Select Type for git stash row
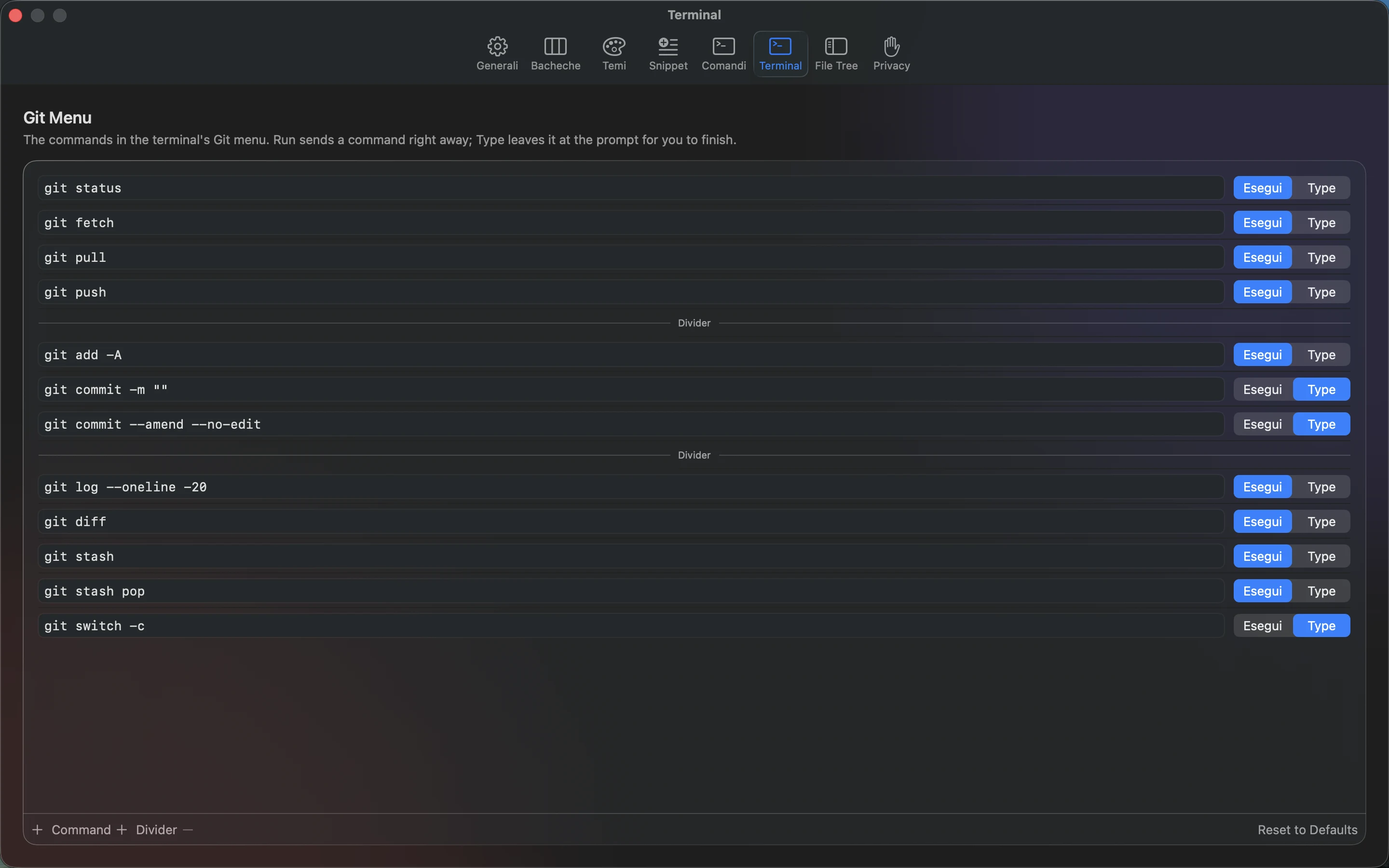 [1321, 556]
